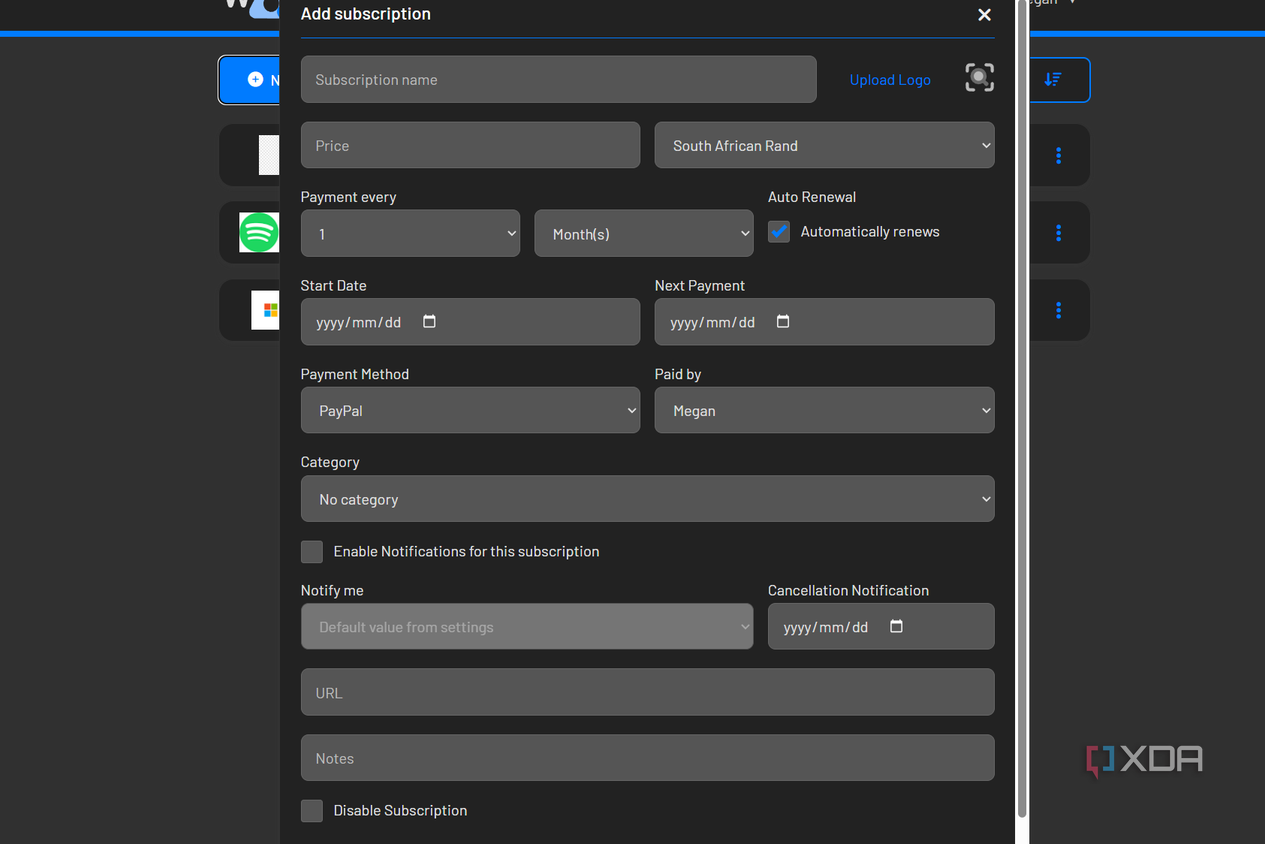
Task: Click the Auto Renewal label
Action: (x=812, y=197)
